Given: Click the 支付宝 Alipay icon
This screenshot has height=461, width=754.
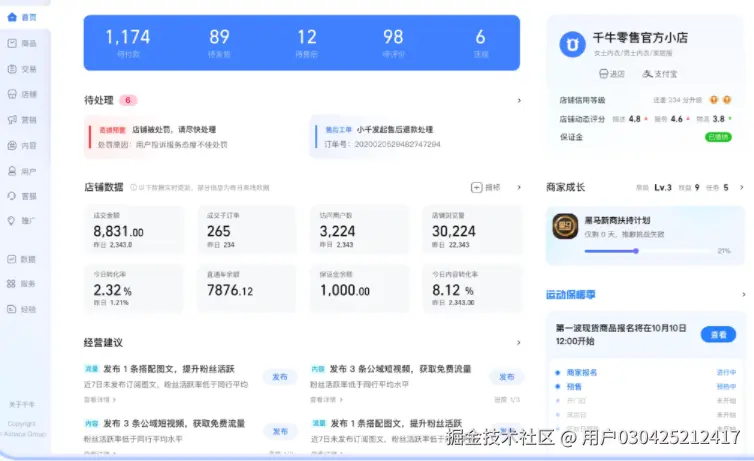Looking at the screenshot, I should (x=648, y=74).
